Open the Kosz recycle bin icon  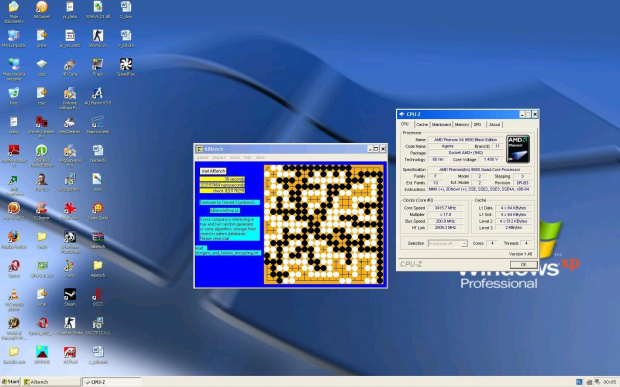(14, 96)
